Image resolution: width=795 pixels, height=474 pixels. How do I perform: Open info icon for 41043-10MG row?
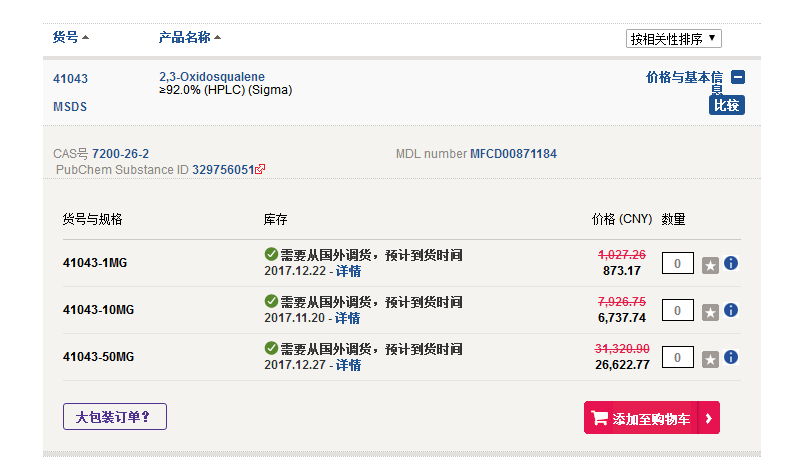point(731,311)
